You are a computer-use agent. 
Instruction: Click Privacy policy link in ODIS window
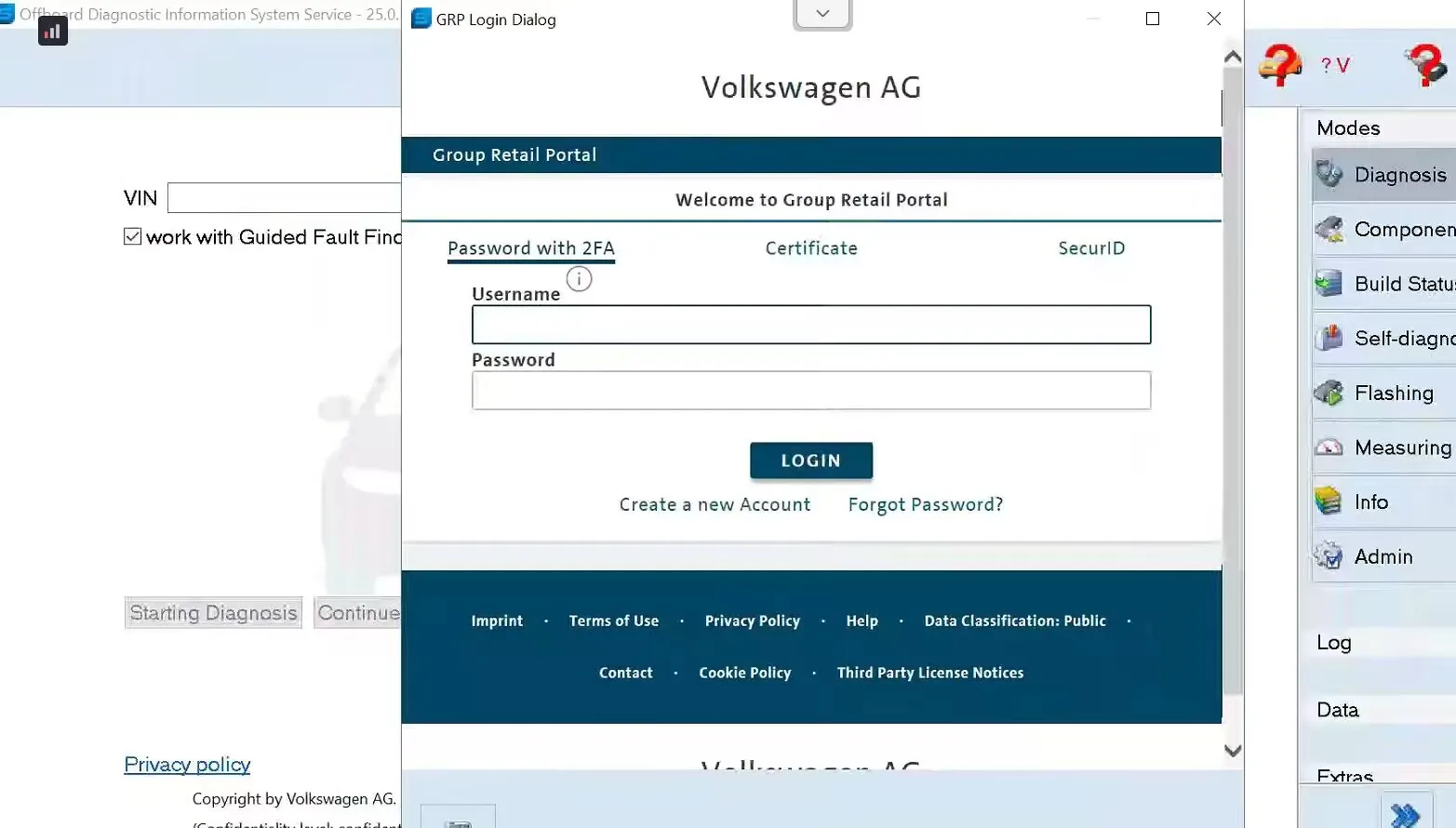coord(187,764)
